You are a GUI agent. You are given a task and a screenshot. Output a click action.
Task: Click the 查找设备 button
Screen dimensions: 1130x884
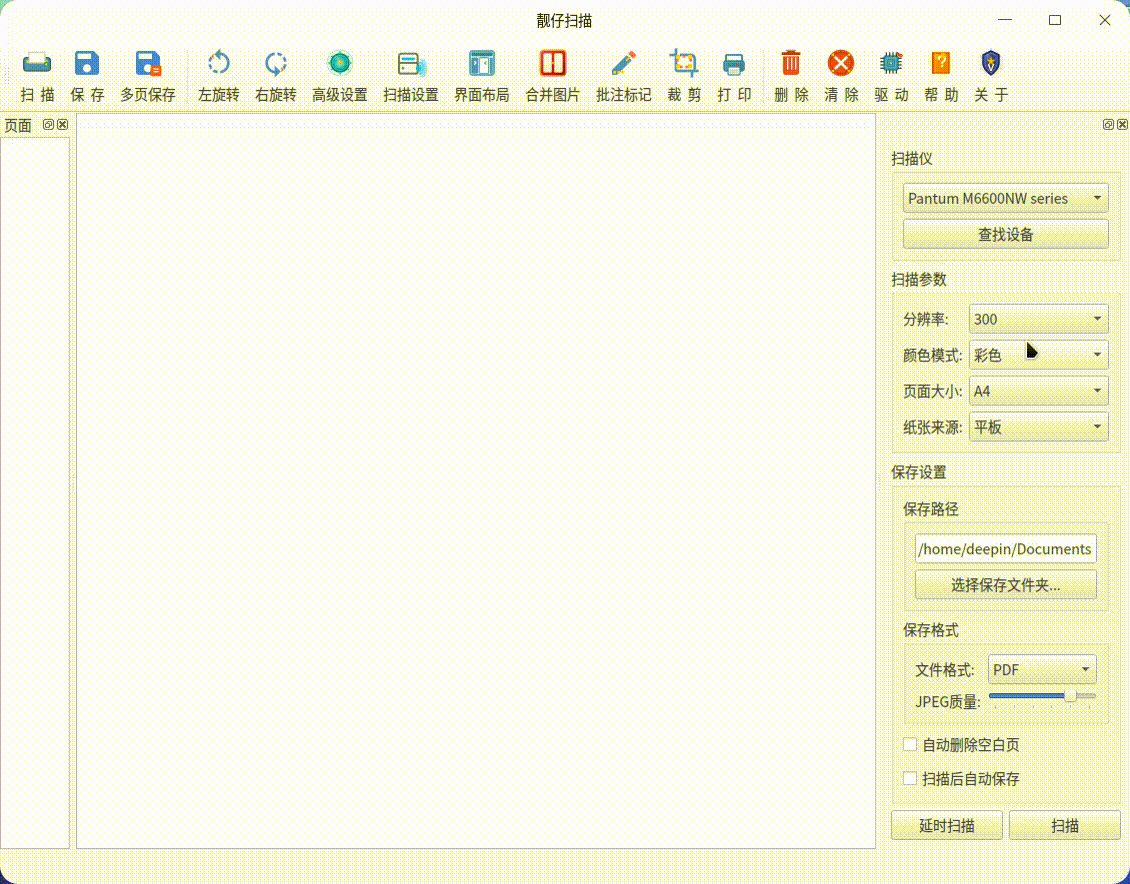(x=1005, y=234)
